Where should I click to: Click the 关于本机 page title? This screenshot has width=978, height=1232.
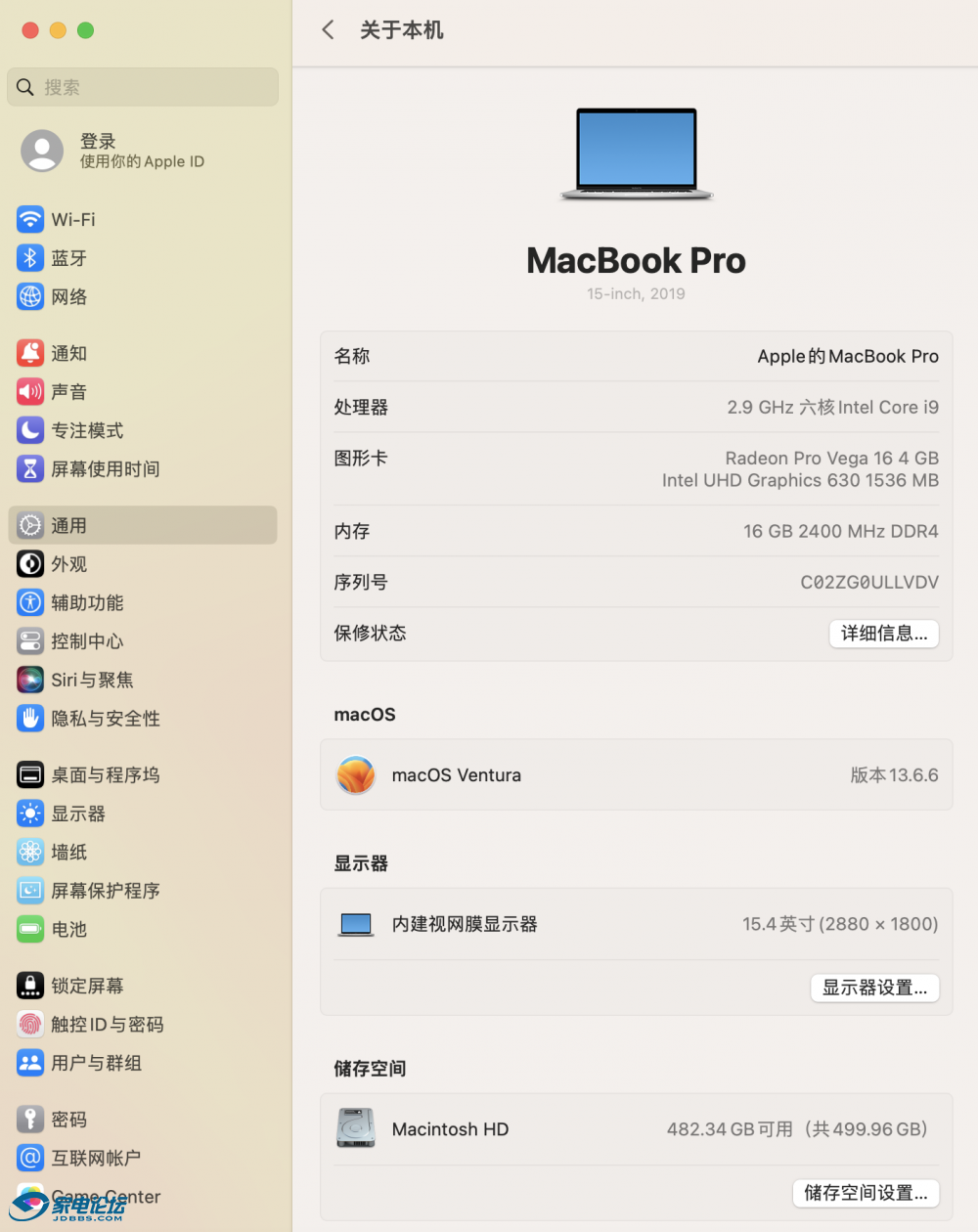pyautogui.click(x=401, y=30)
